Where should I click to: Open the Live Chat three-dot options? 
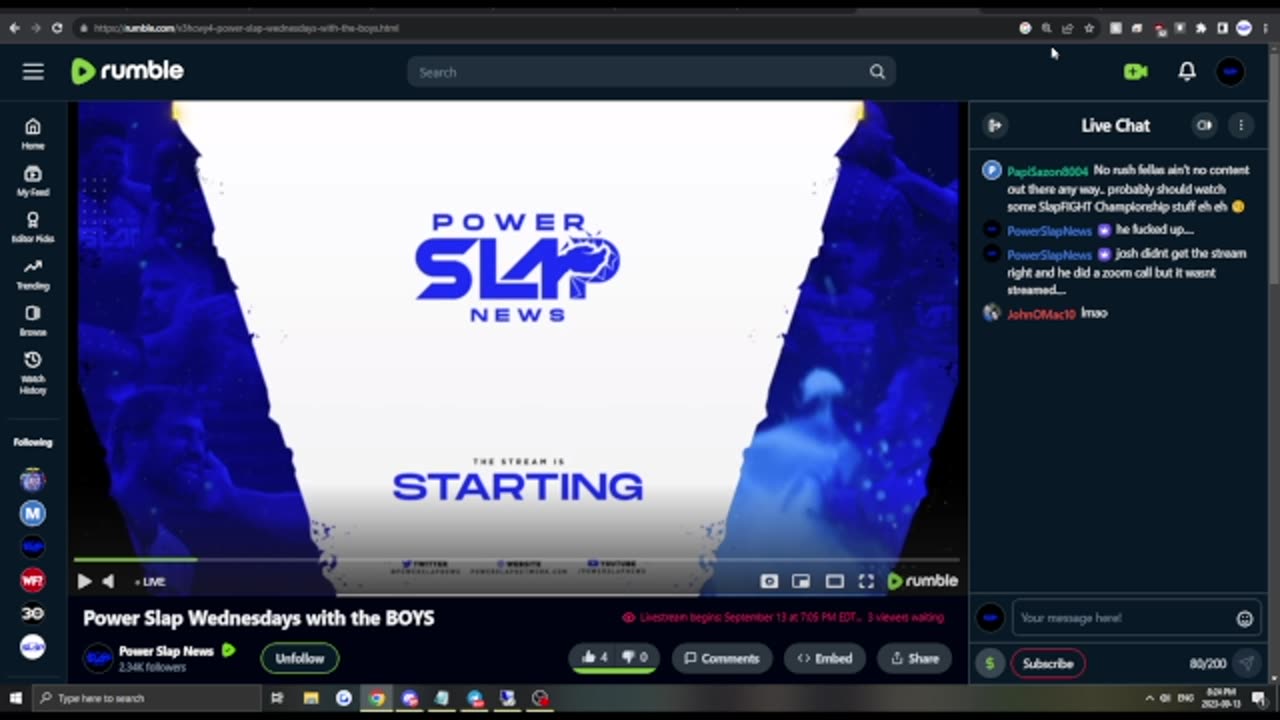pyautogui.click(x=1241, y=125)
